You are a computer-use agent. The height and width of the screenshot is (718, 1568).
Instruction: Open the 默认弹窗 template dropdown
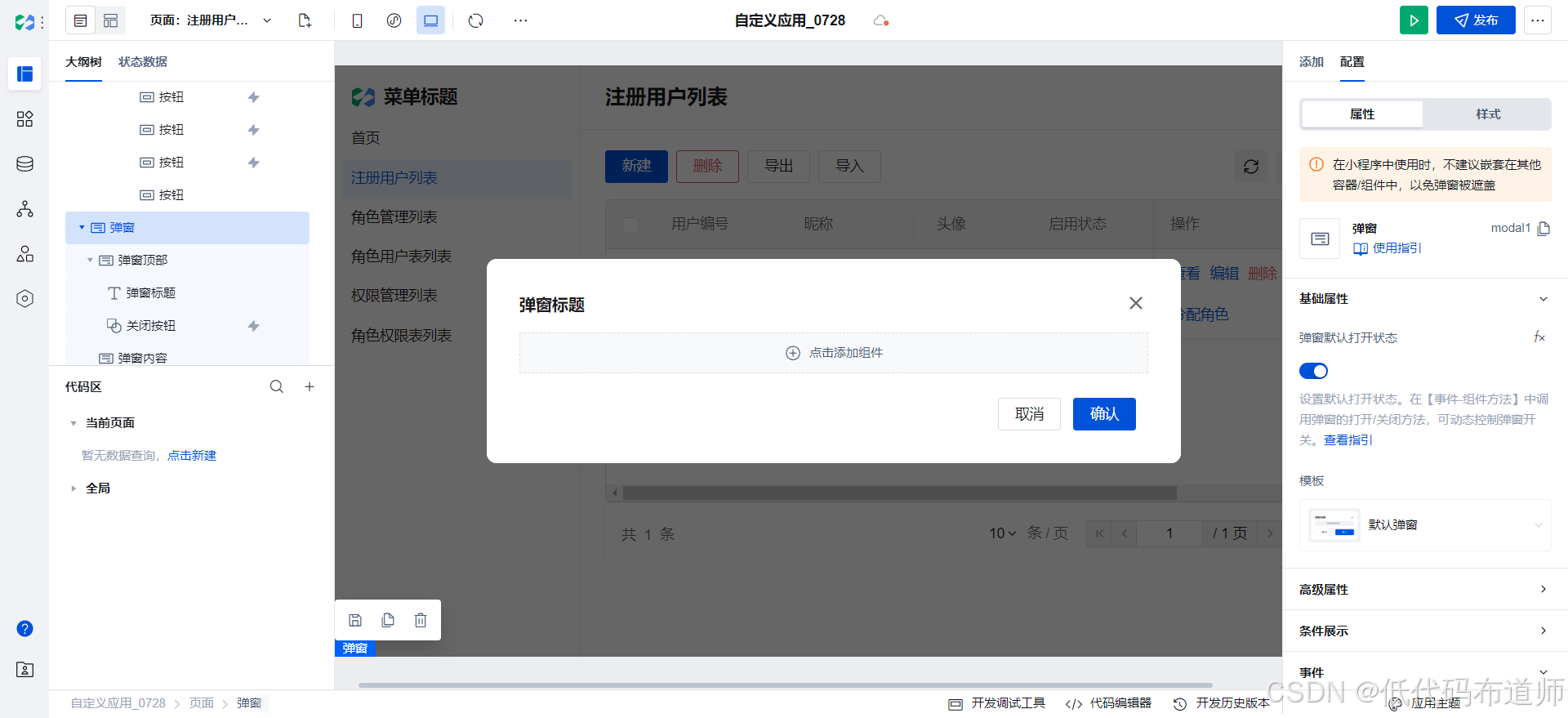(x=1425, y=525)
